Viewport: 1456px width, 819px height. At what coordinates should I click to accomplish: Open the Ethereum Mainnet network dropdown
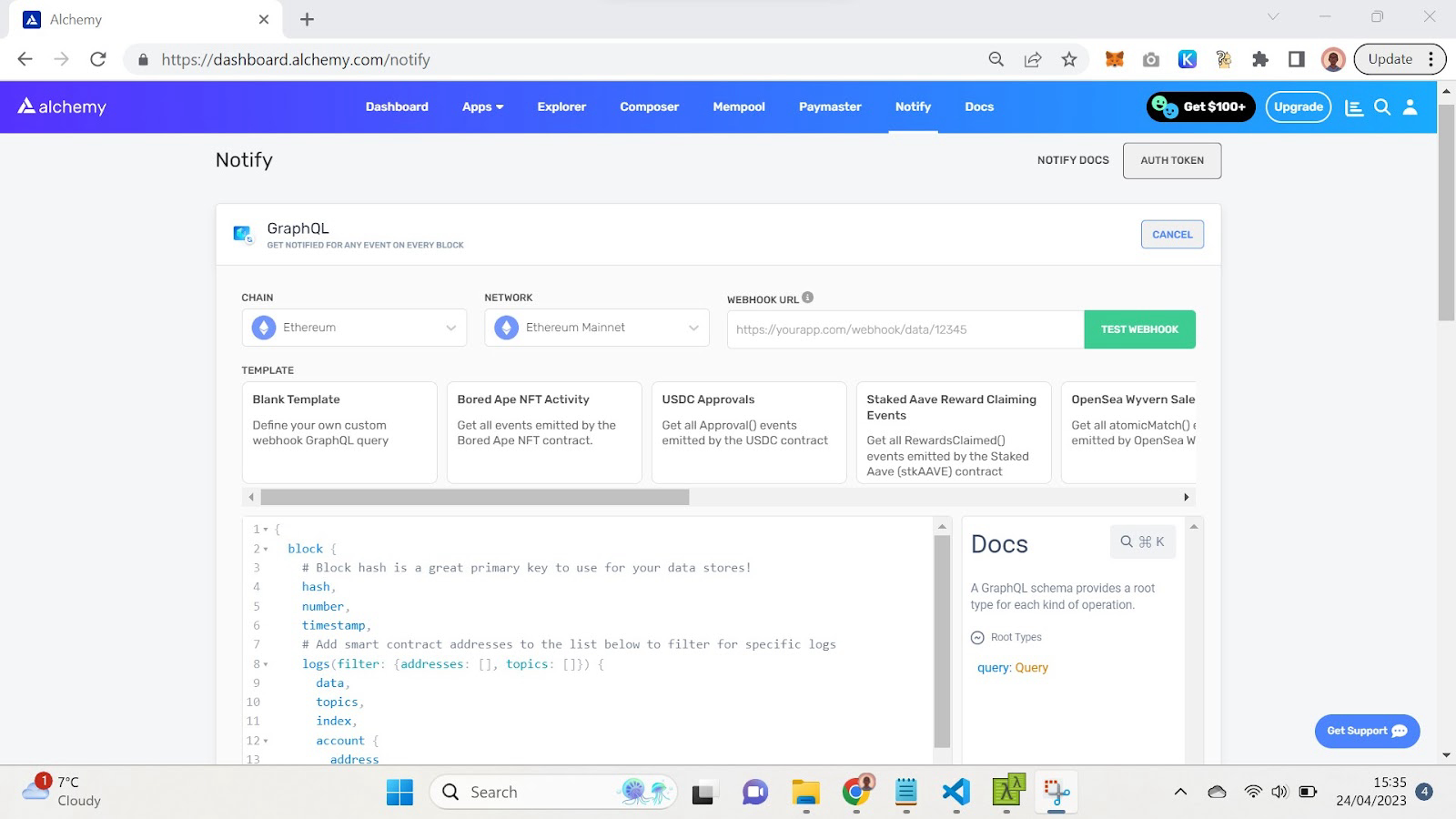pos(596,328)
